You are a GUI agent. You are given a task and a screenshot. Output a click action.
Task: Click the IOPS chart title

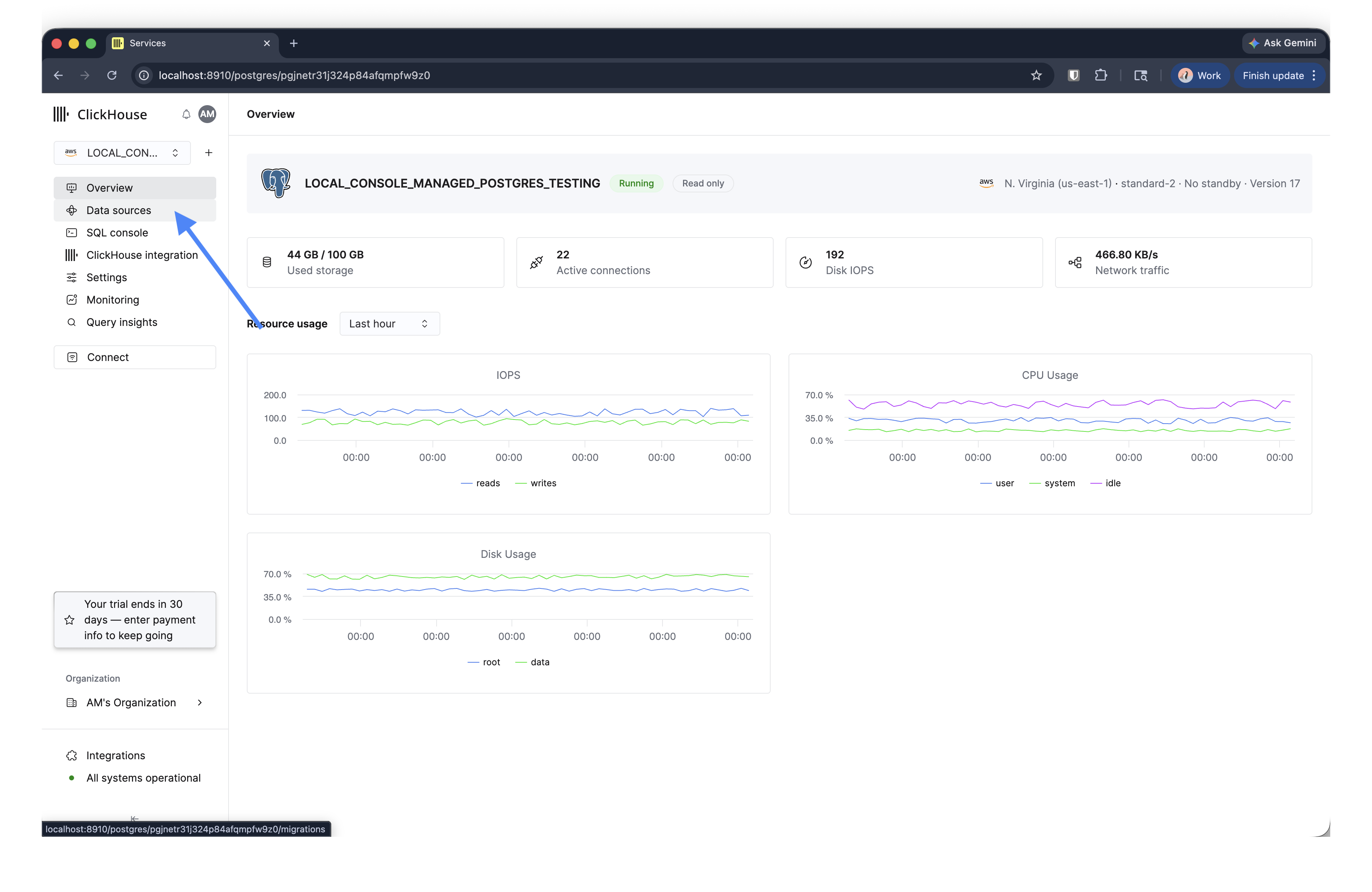(509, 376)
